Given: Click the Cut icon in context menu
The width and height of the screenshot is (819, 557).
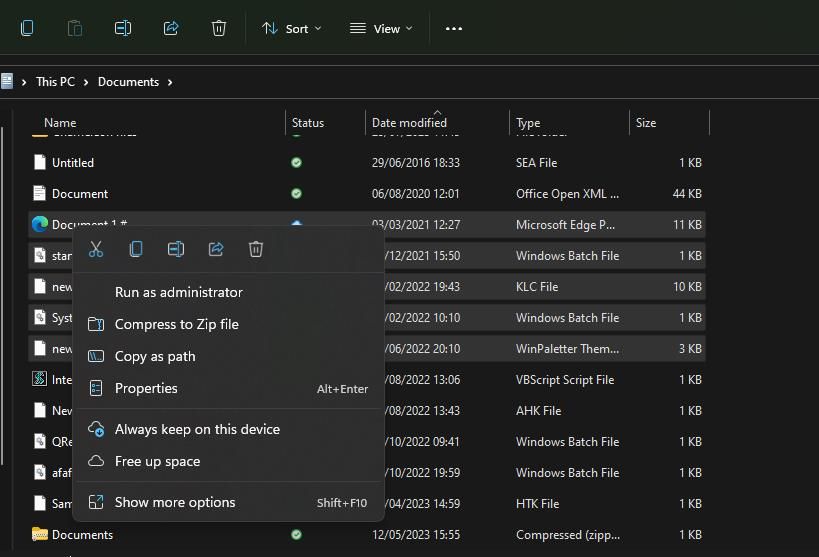Looking at the screenshot, I should coord(96,249).
